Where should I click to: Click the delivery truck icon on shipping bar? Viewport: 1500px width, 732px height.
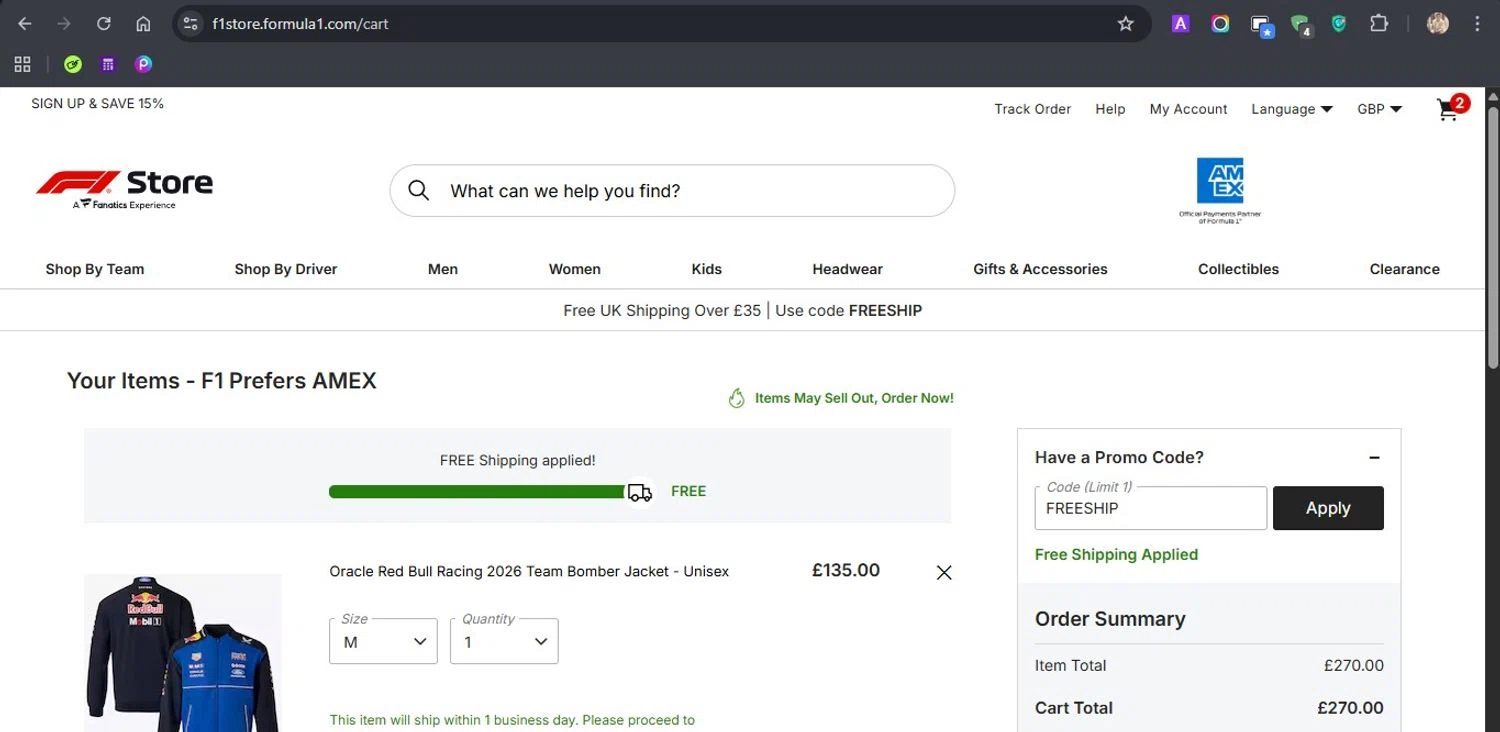tap(640, 492)
